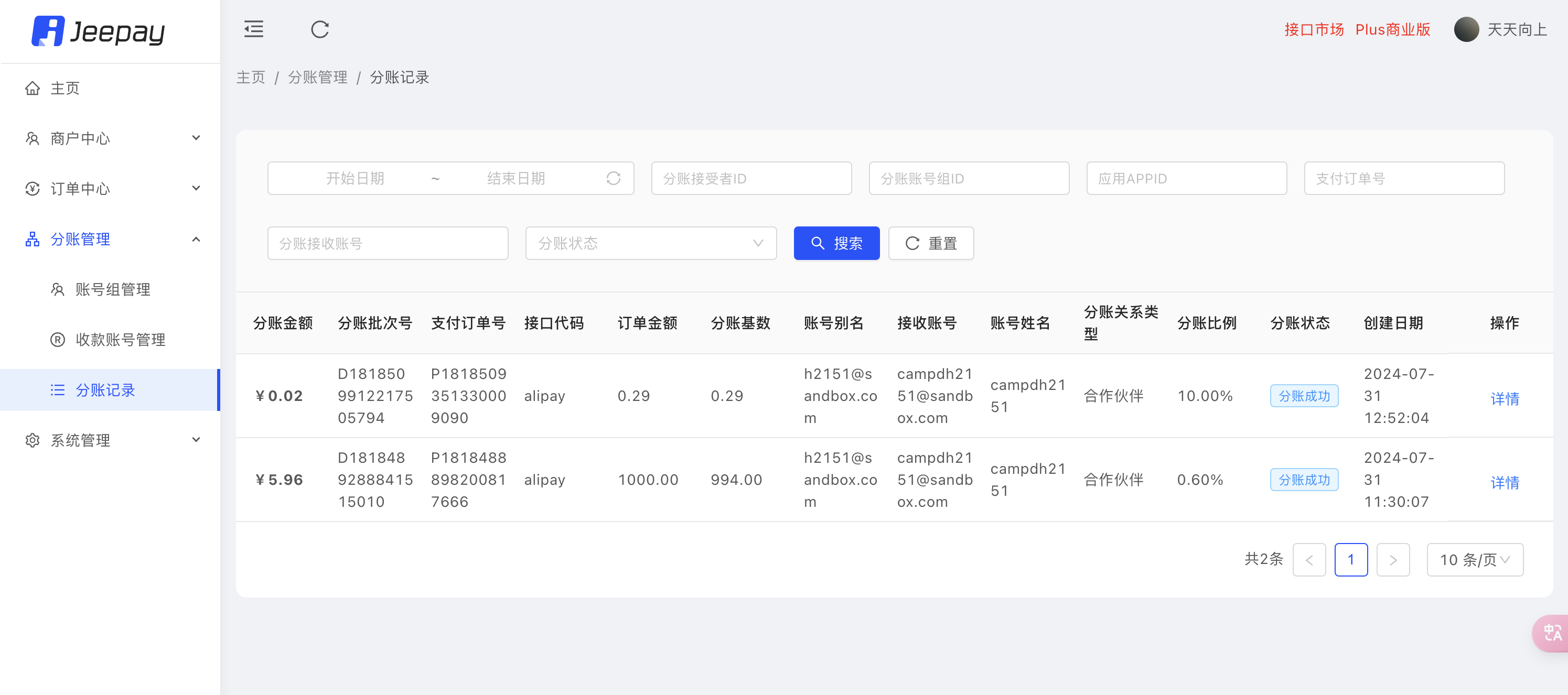This screenshot has height=695, width=1568.
Task: Open 收款账号管理 submenu item
Action: pos(120,340)
